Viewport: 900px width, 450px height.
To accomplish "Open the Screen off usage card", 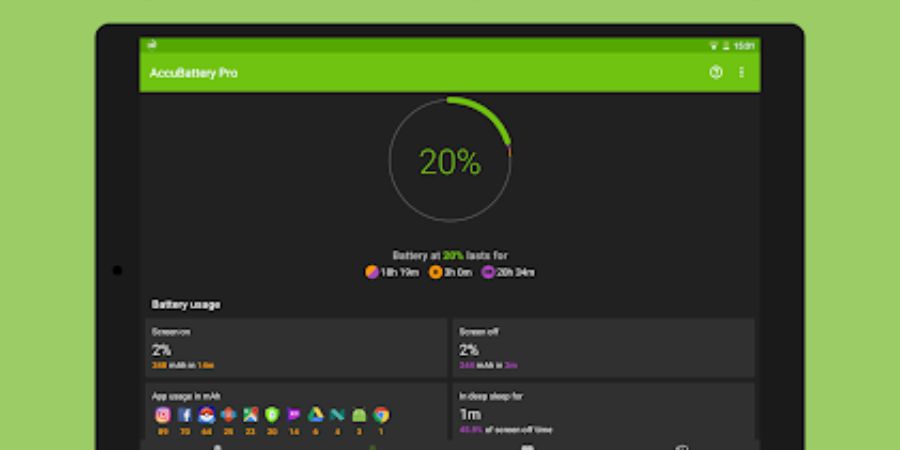I will [x=604, y=348].
